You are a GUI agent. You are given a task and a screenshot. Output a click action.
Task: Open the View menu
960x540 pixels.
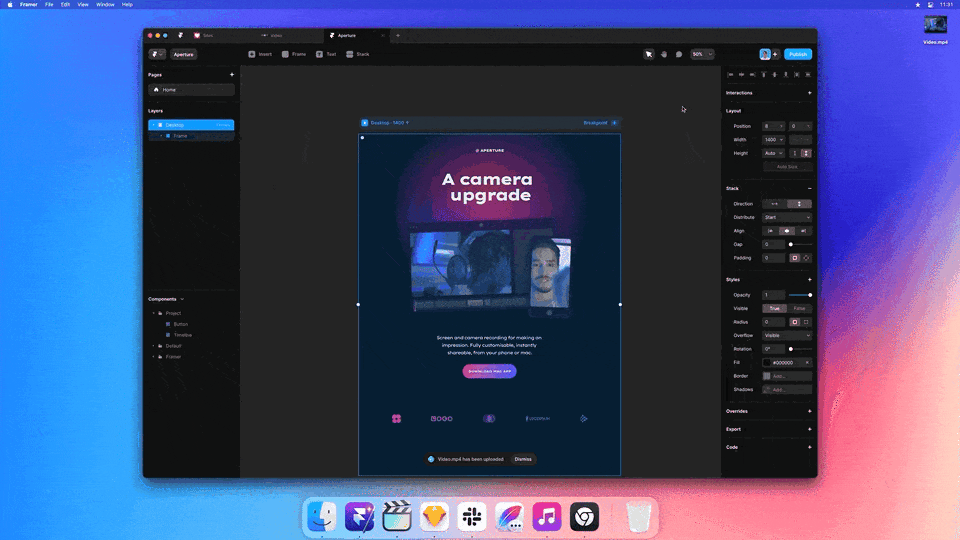pos(83,4)
